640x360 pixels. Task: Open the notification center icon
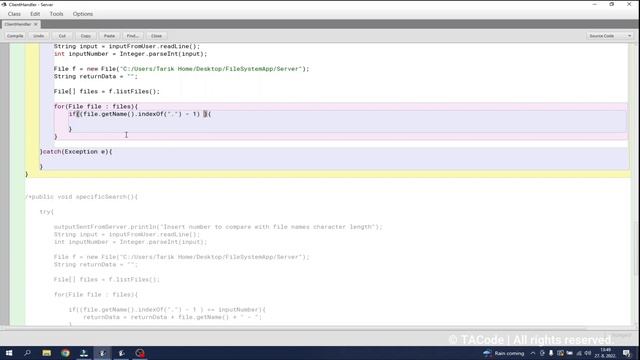click(x=627, y=353)
